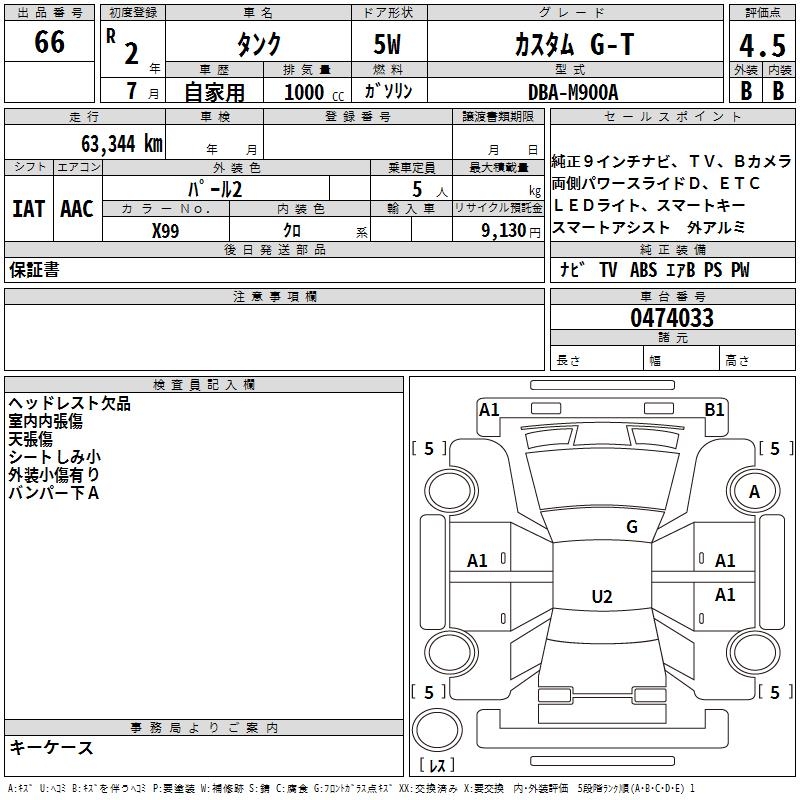Click the model code DBA-M900A
The height and width of the screenshot is (800, 800).
click(x=573, y=92)
